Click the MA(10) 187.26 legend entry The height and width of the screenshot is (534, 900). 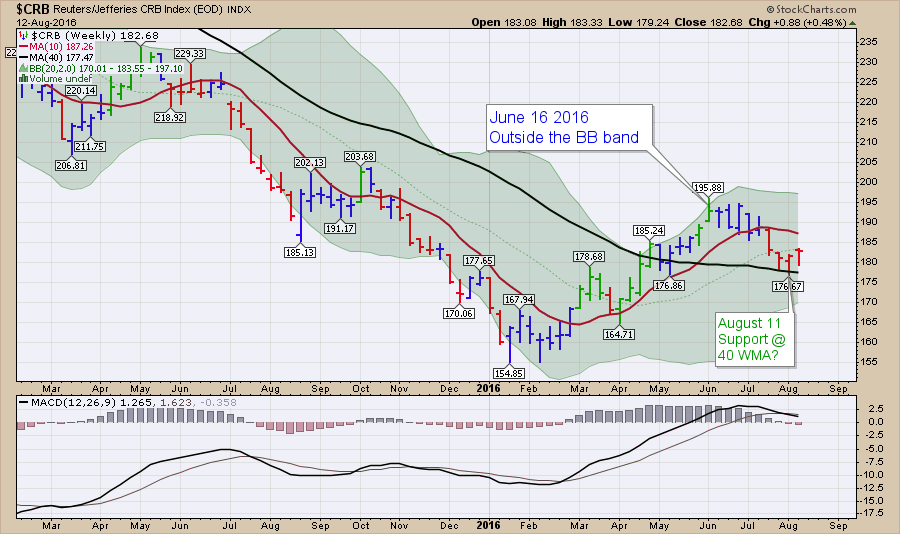[56, 47]
